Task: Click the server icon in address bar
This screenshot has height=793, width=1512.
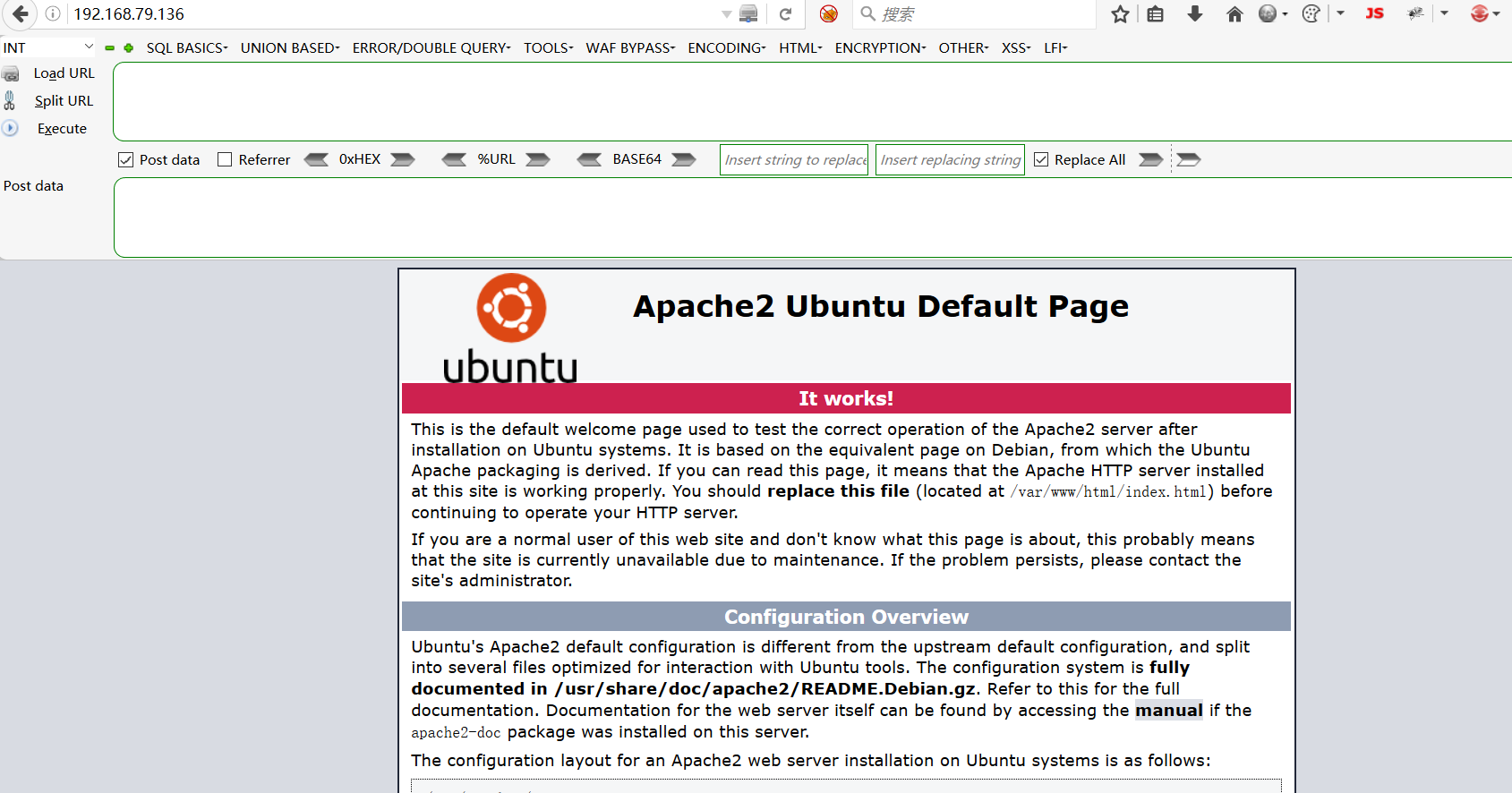Action: point(748,14)
